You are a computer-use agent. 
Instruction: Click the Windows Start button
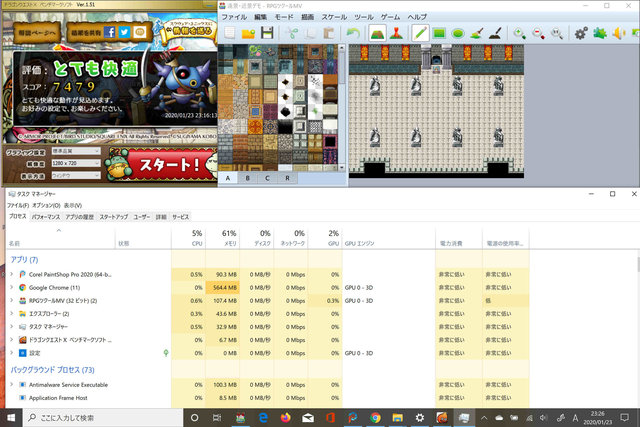[x=11, y=418]
